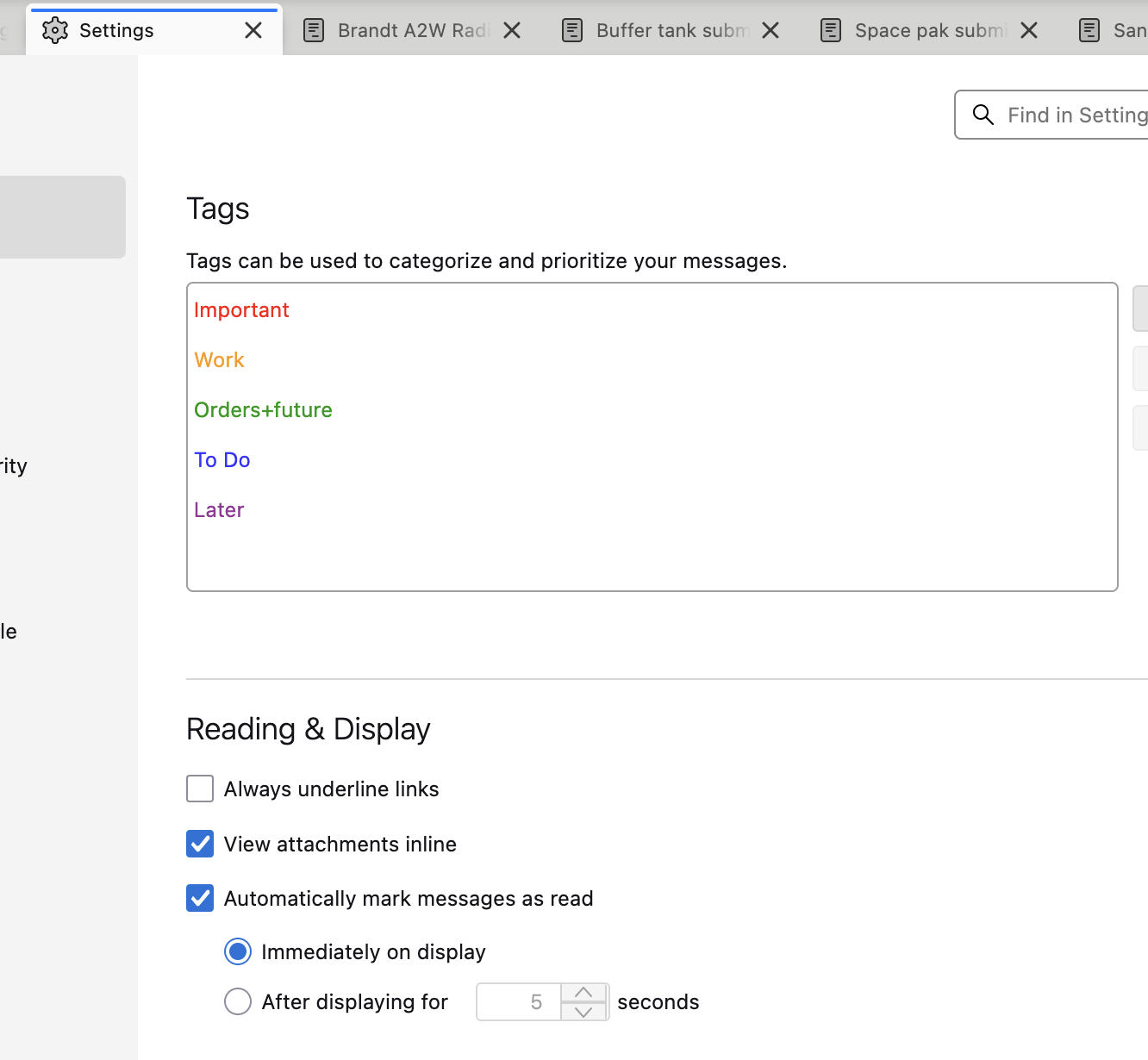Select Immediately on display radio option
The image size is (1148, 1060).
pos(238,951)
